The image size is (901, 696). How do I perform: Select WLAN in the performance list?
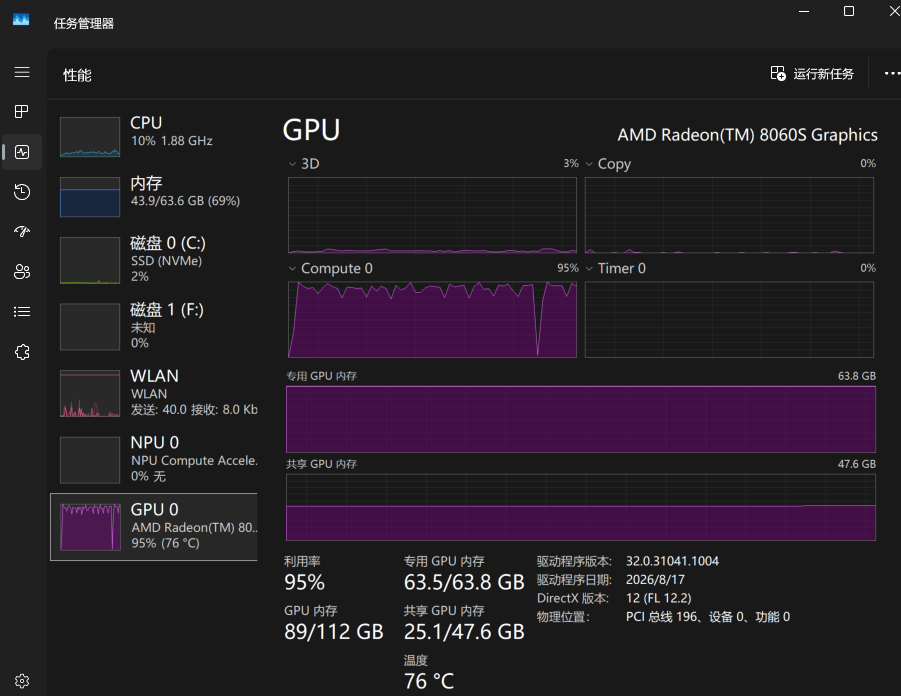(154, 393)
